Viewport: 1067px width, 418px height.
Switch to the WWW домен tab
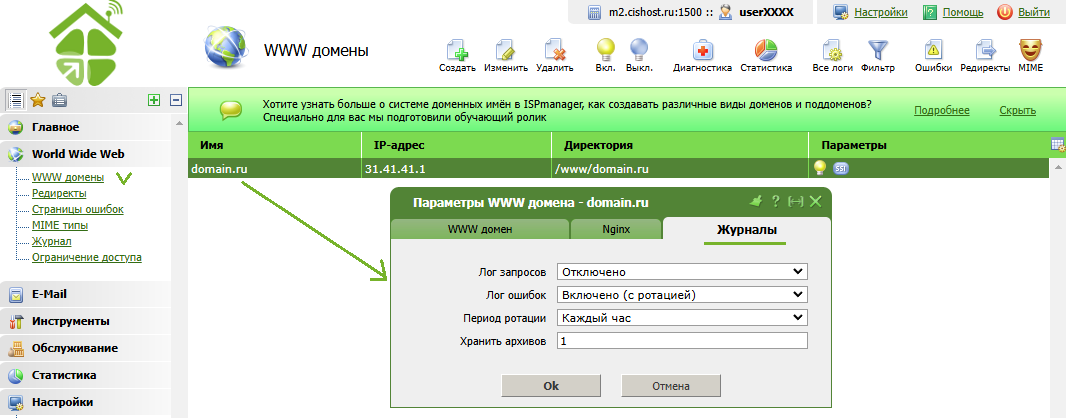pyautogui.click(x=480, y=229)
